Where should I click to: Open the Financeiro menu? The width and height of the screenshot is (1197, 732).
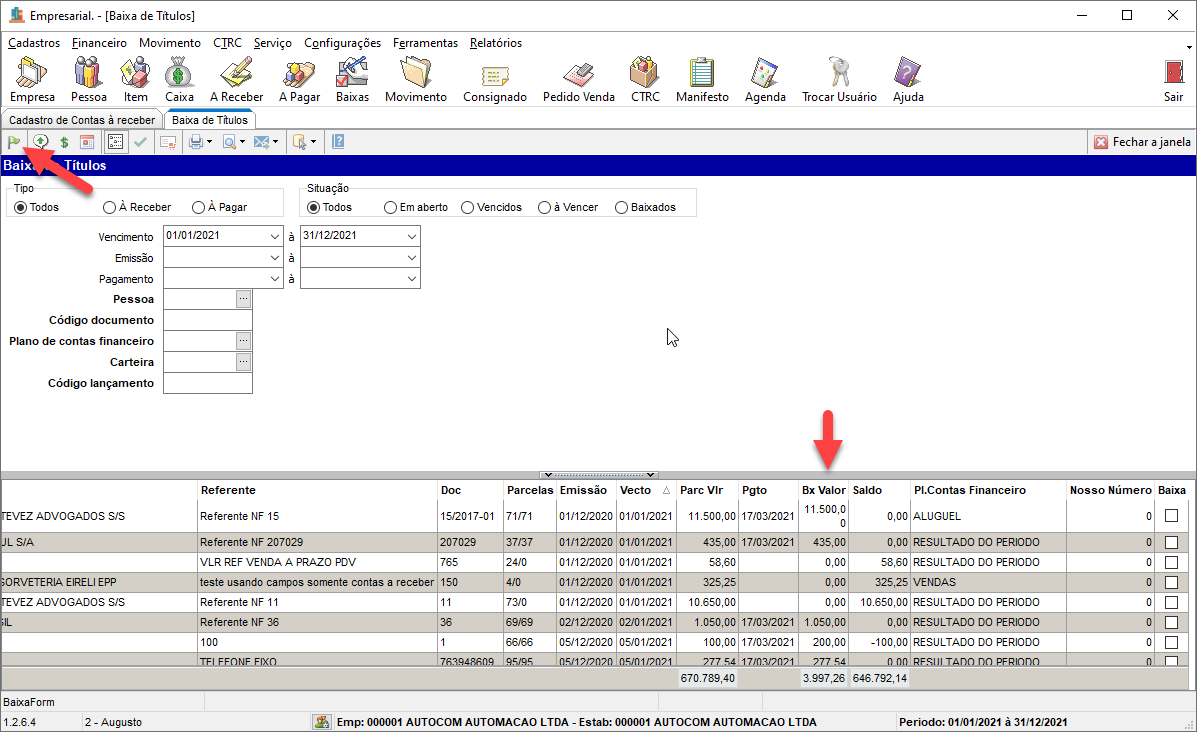pos(99,43)
